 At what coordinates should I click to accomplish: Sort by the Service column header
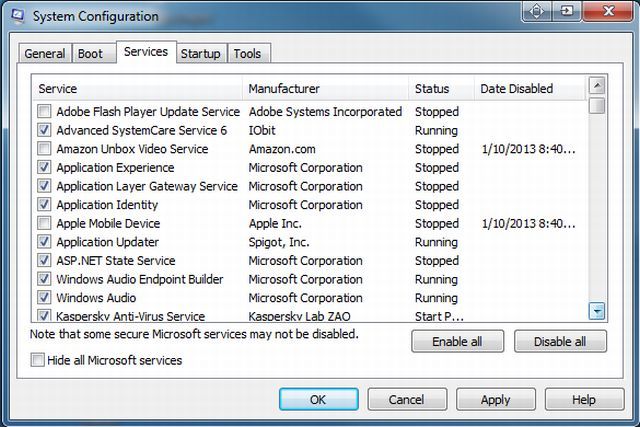[137, 89]
